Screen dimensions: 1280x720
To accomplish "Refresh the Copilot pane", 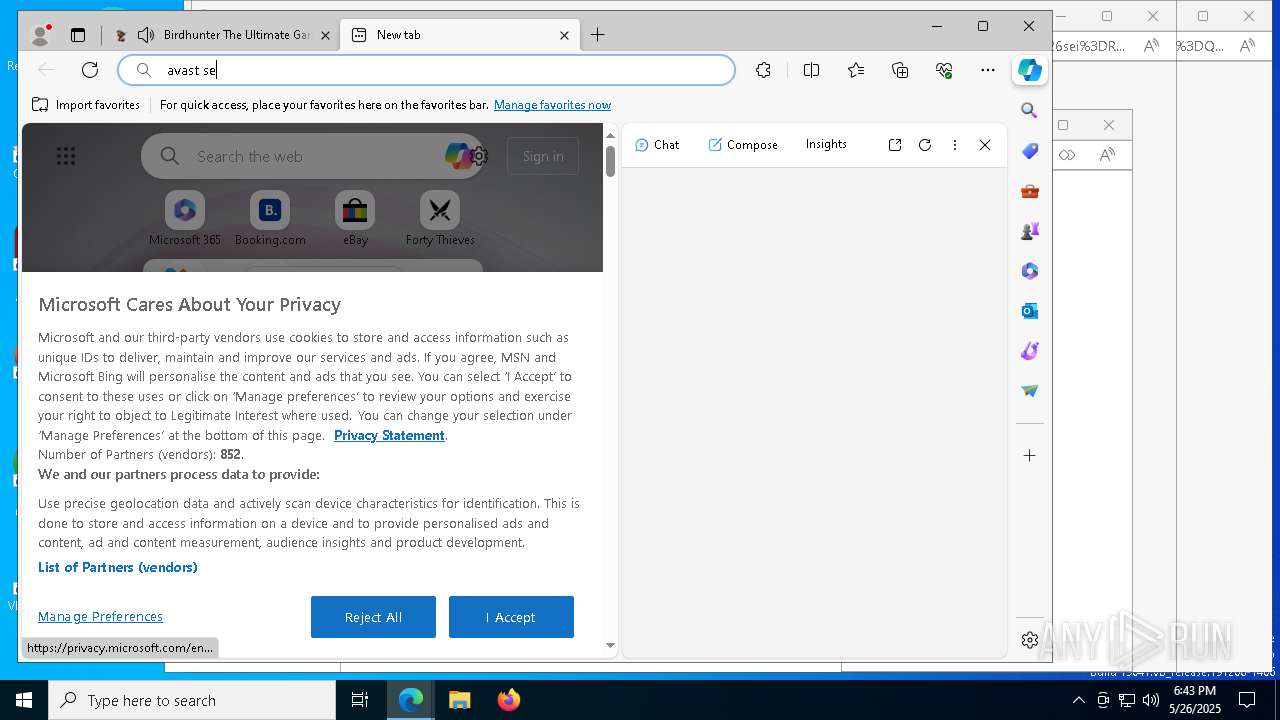I will coord(925,145).
